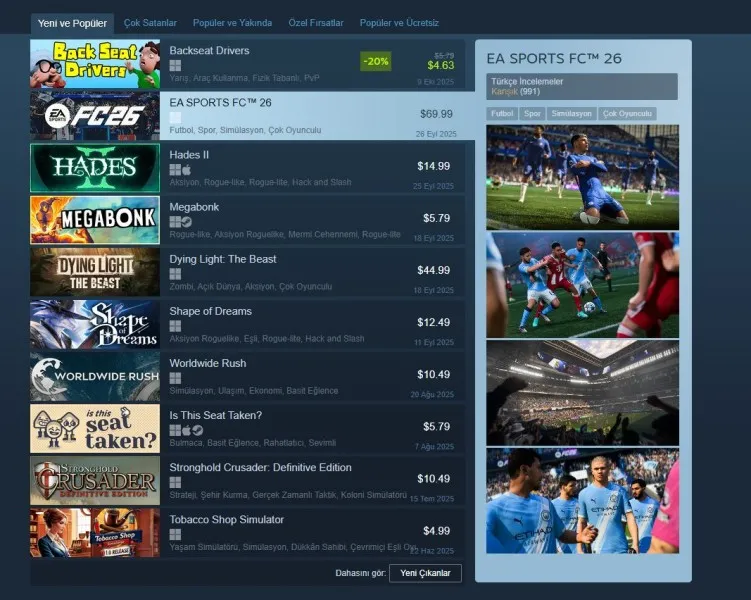Click the Windows icon under Shape of Dreams
This screenshot has height=600, width=751.
click(x=175, y=326)
